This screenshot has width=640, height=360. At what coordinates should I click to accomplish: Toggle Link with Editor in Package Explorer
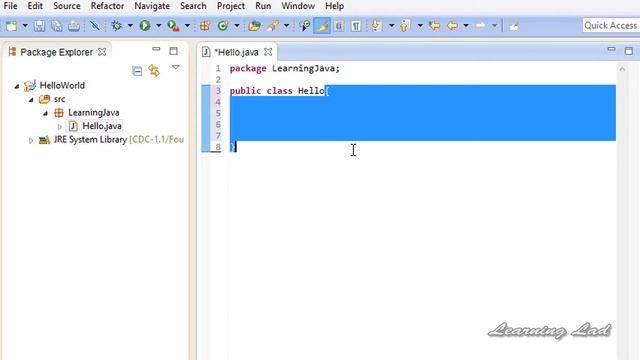tap(154, 71)
